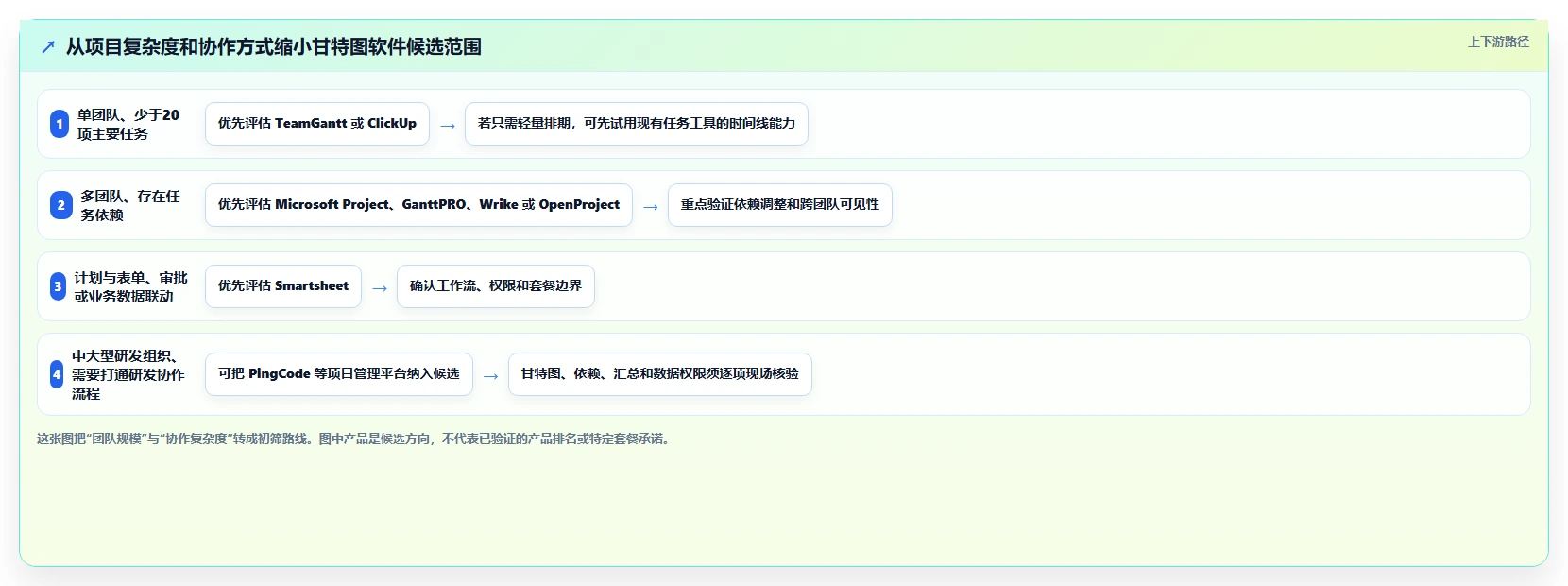Click the arrow after the TeamGantt box
The image size is (1568, 586).
(448, 125)
